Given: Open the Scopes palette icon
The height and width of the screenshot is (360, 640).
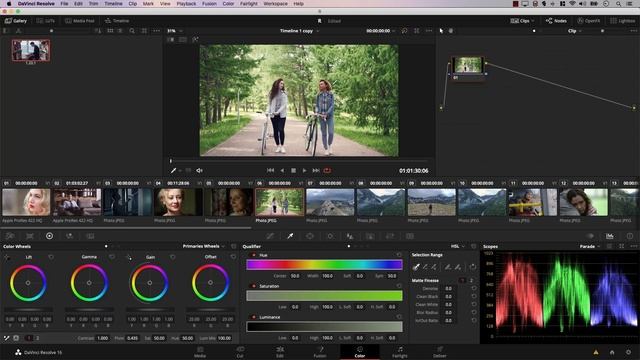Looking at the screenshot, I should point(609,236).
